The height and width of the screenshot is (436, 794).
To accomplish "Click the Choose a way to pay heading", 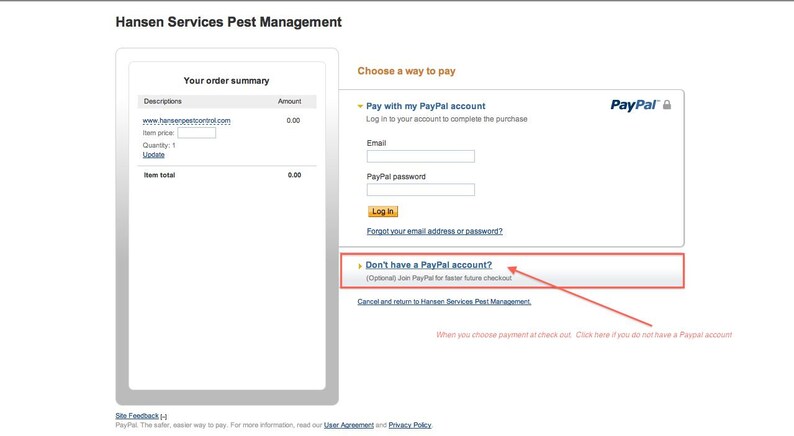I will click(x=406, y=71).
